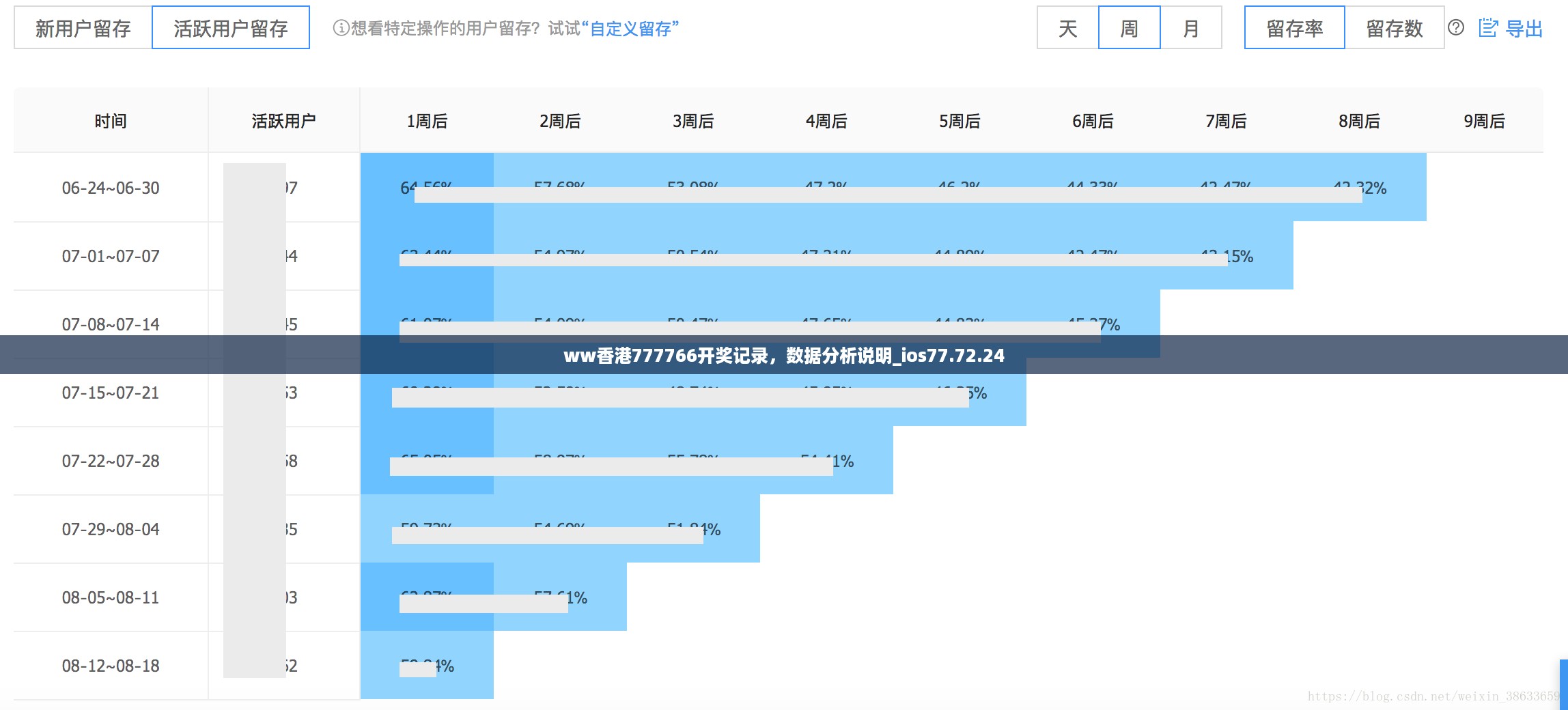Select the 06-24~06-30 row date
The height and width of the screenshot is (710, 1568).
pyautogui.click(x=111, y=188)
